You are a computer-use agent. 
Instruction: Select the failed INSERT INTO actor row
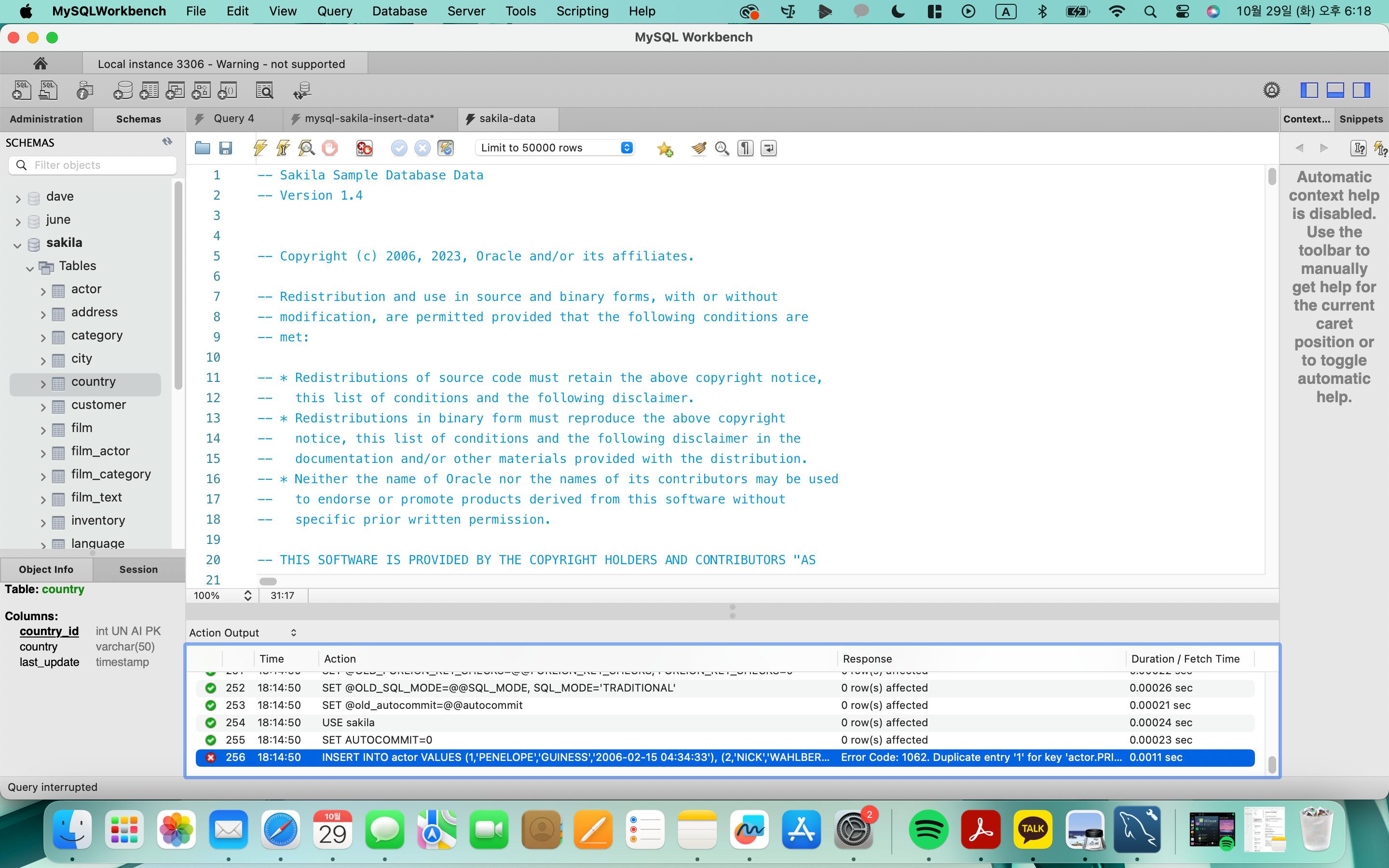(x=725, y=757)
